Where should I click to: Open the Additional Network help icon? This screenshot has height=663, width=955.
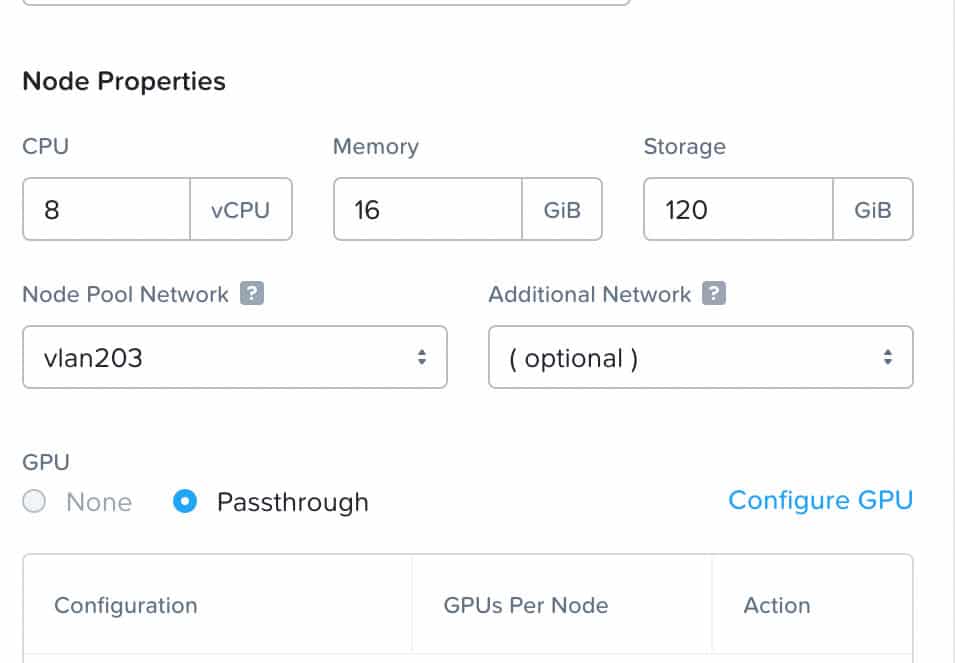[x=714, y=293]
